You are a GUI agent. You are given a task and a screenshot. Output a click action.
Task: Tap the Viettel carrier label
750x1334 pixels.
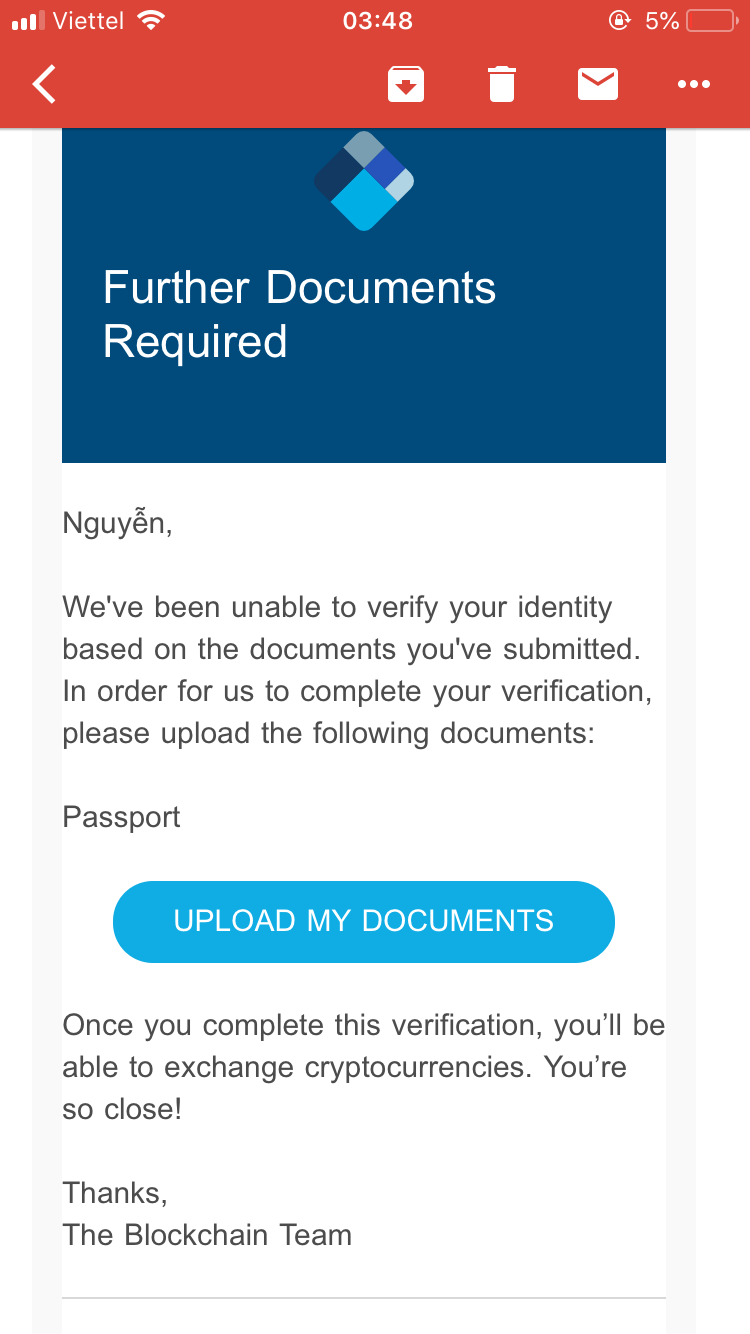[88, 21]
